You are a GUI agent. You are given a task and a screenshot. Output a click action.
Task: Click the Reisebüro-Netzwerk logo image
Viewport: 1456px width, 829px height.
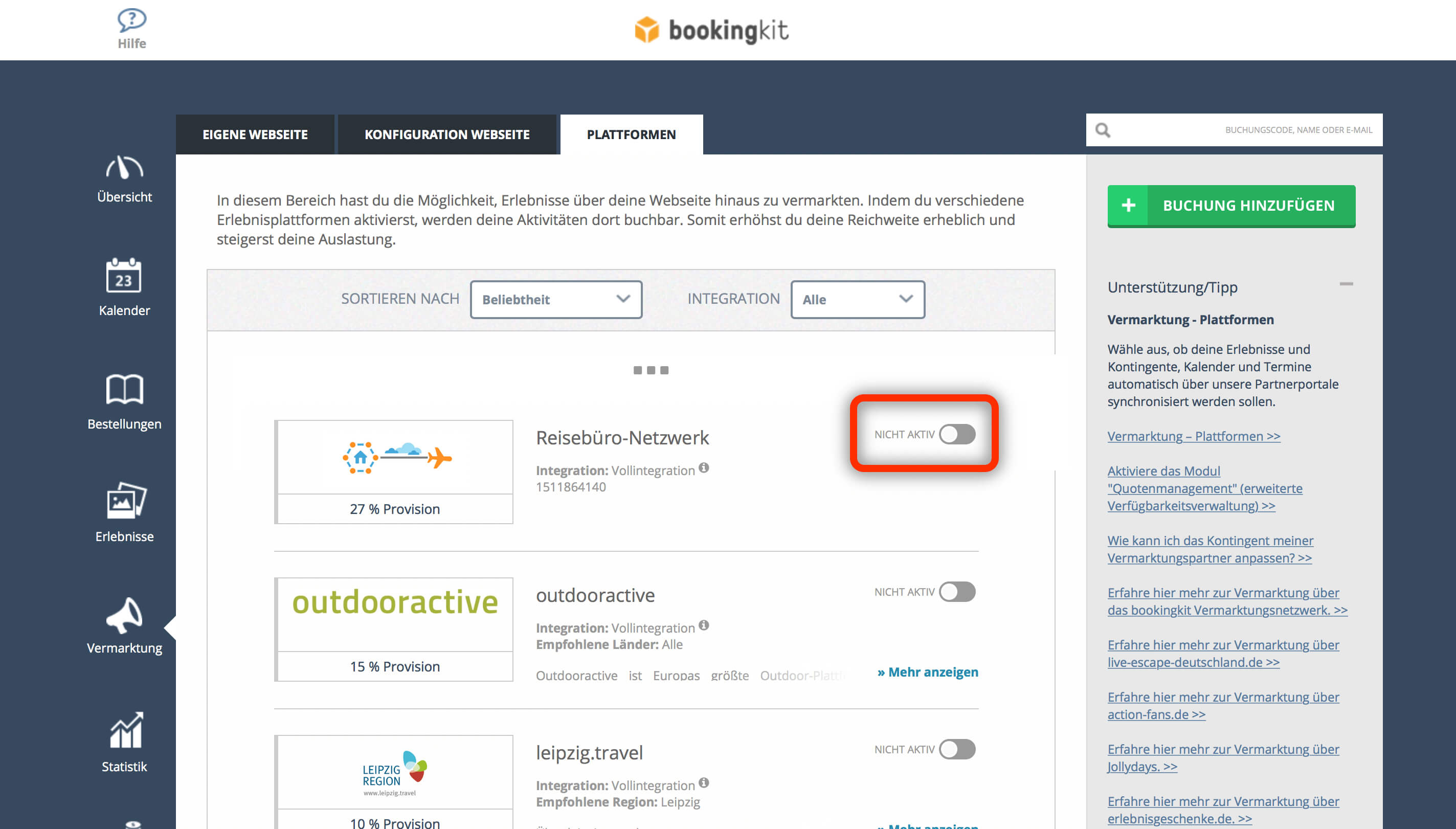tap(396, 458)
